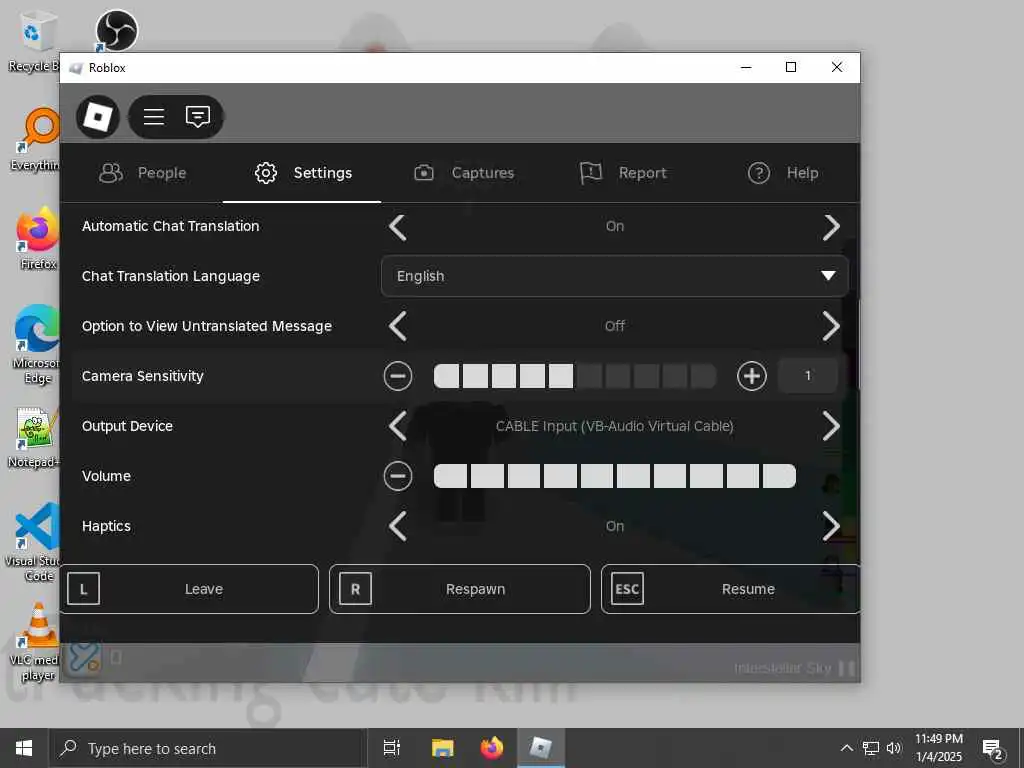Decrease Volume with minus button
This screenshot has height=768, width=1024.
398,476
